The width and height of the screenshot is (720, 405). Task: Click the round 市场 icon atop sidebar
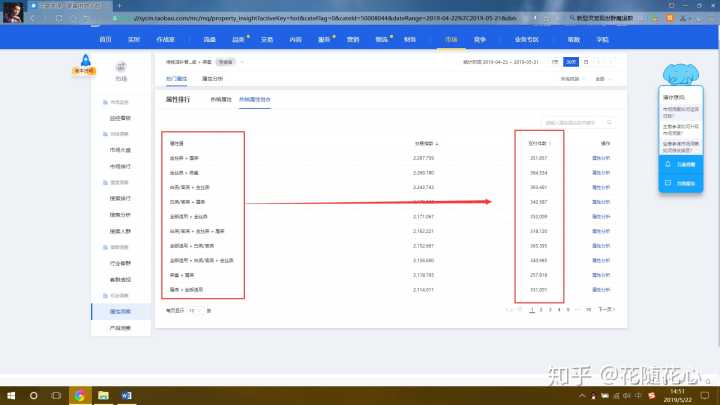(x=121, y=66)
